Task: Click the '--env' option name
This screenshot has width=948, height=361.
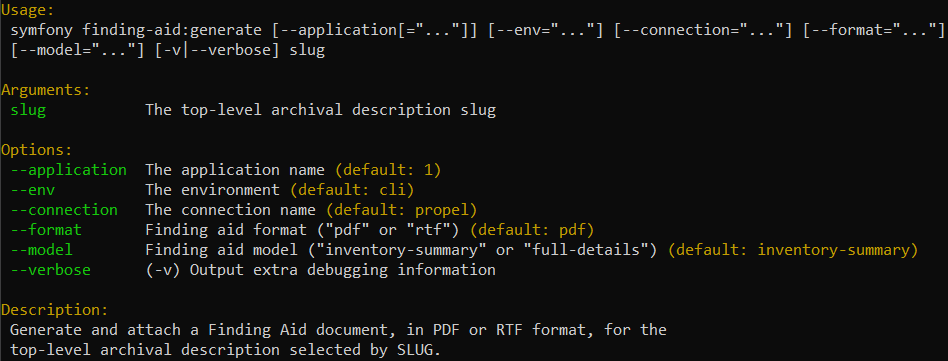Action: (33, 190)
